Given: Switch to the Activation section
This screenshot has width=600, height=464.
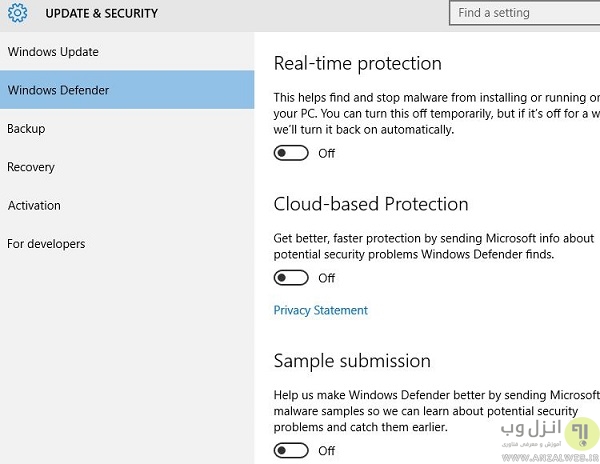Looking at the screenshot, I should pyautogui.click(x=34, y=206).
